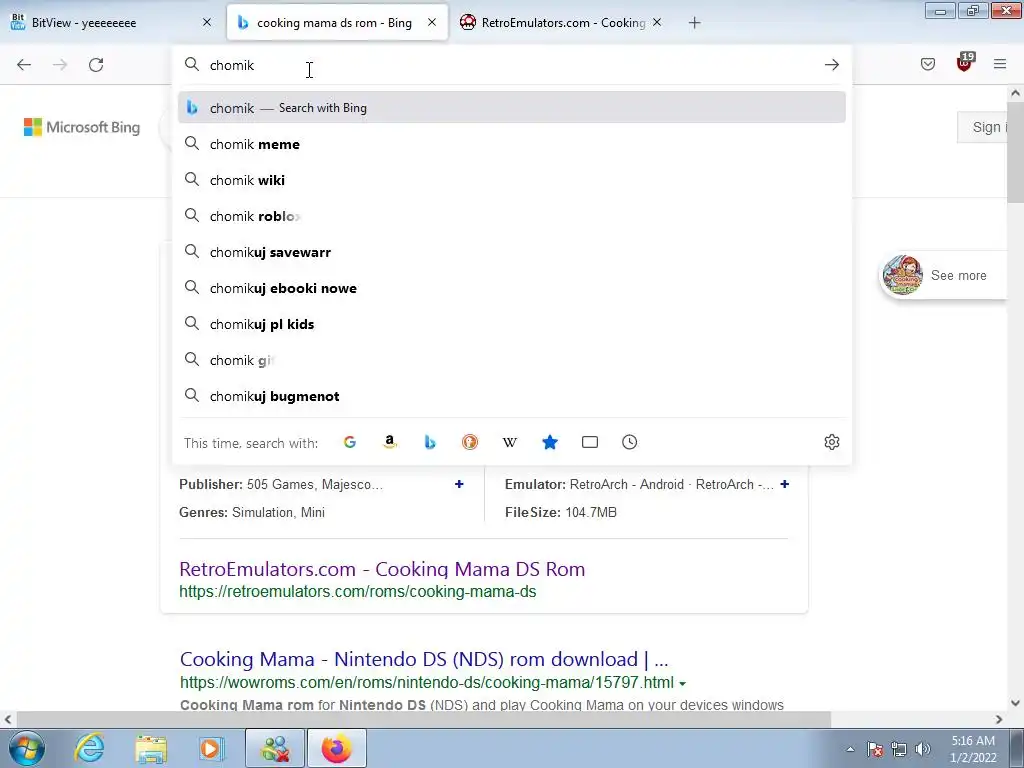The width and height of the screenshot is (1024, 768).
Task: Open Firefox taskbar button
Action: pyautogui.click(x=336, y=748)
